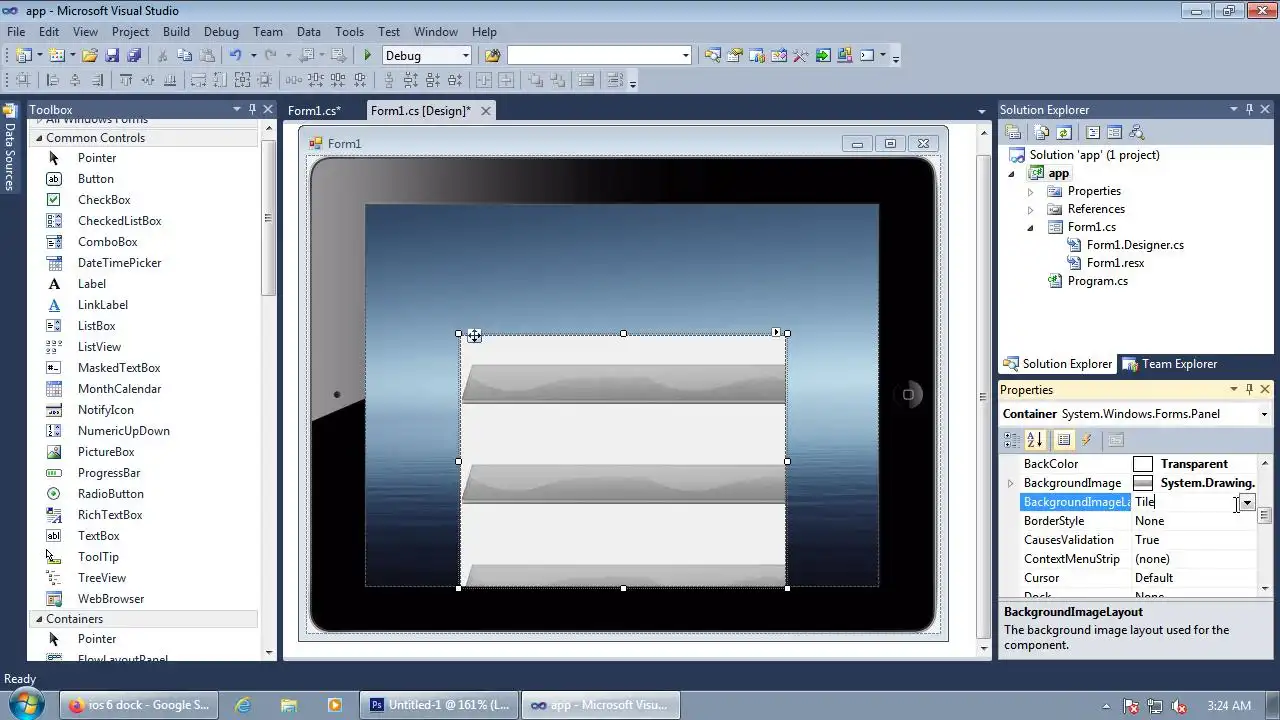The width and height of the screenshot is (1280, 720).
Task: Click the Show All Files icon in Solution Explorer
Action: tap(1042, 132)
